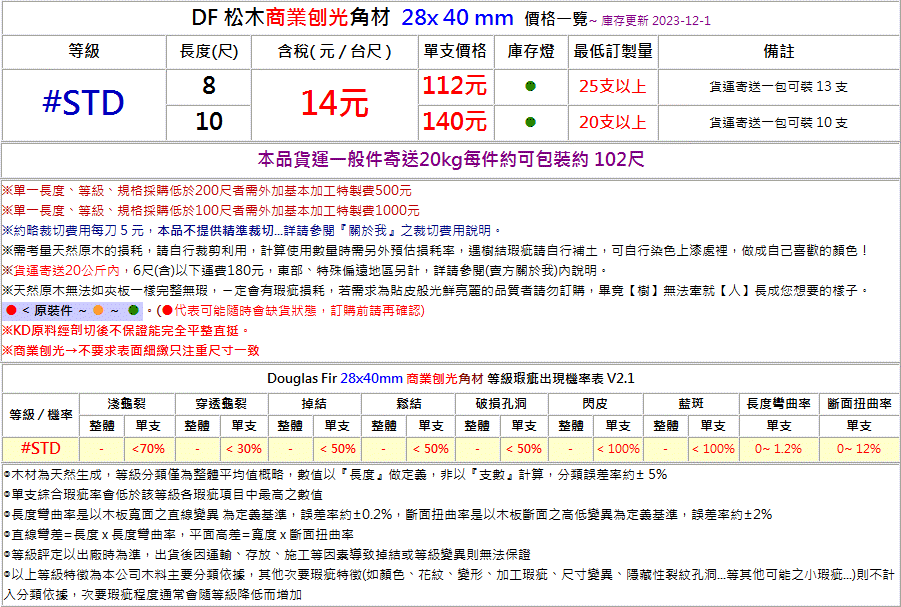The image size is (901, 607).
Task: Click the 25支以上 minimum order cell
Action: (613, 86)
